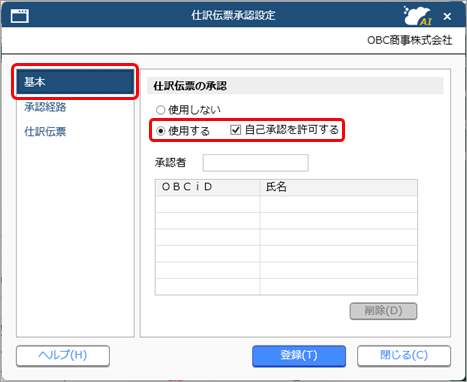Toggle 自己承認を許可する checkbox
Viewport: 467px width, 382px height.
(x=236, y=130)
